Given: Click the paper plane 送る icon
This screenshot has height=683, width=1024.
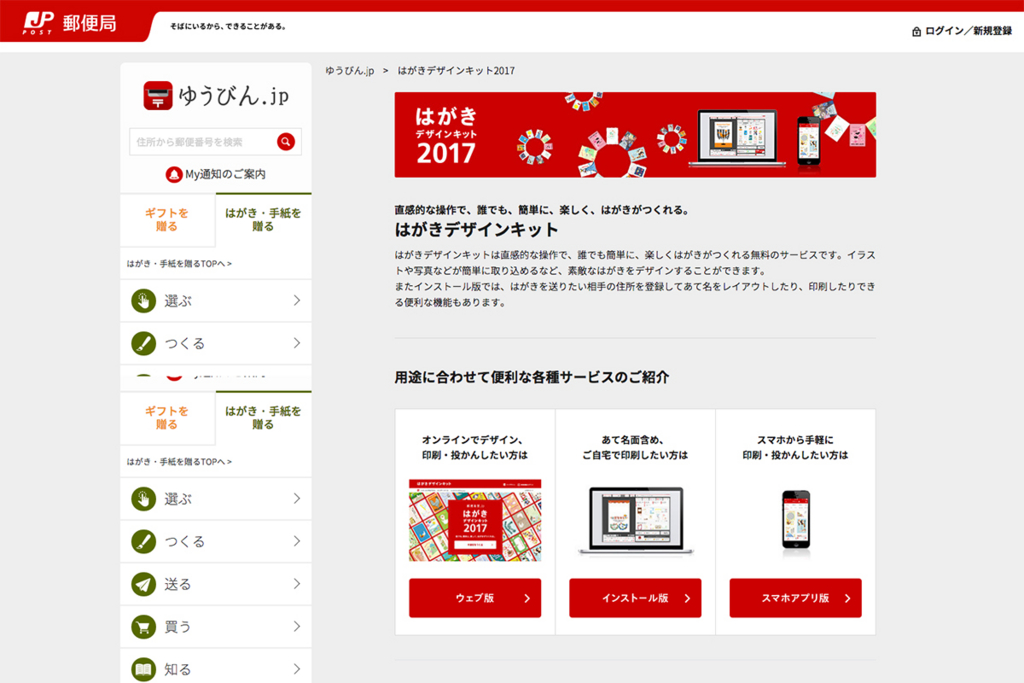Looking at the screenshot, I should pyautogui.click(x=144, y=584).
